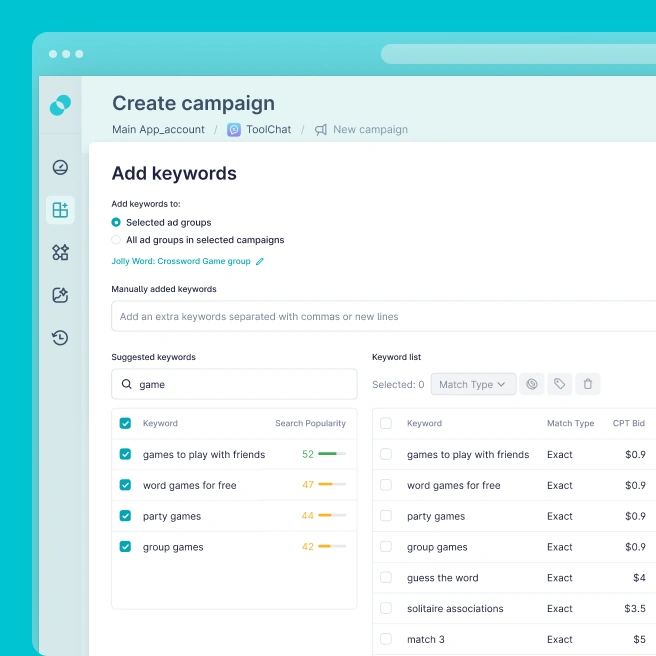This screenshot has width=656, height=656.
Task: Click the trash delete icon in keyword list toolbar
Action: 588,384
